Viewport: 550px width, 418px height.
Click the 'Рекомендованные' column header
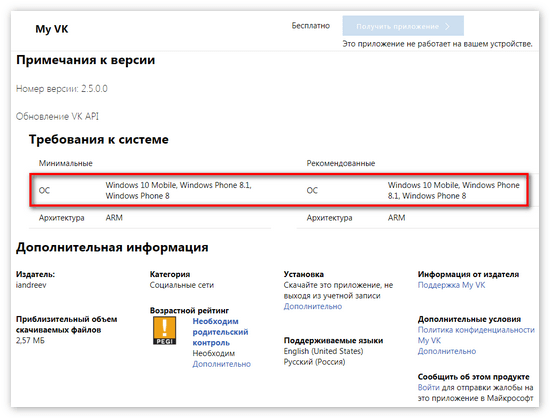pos(341,163)
